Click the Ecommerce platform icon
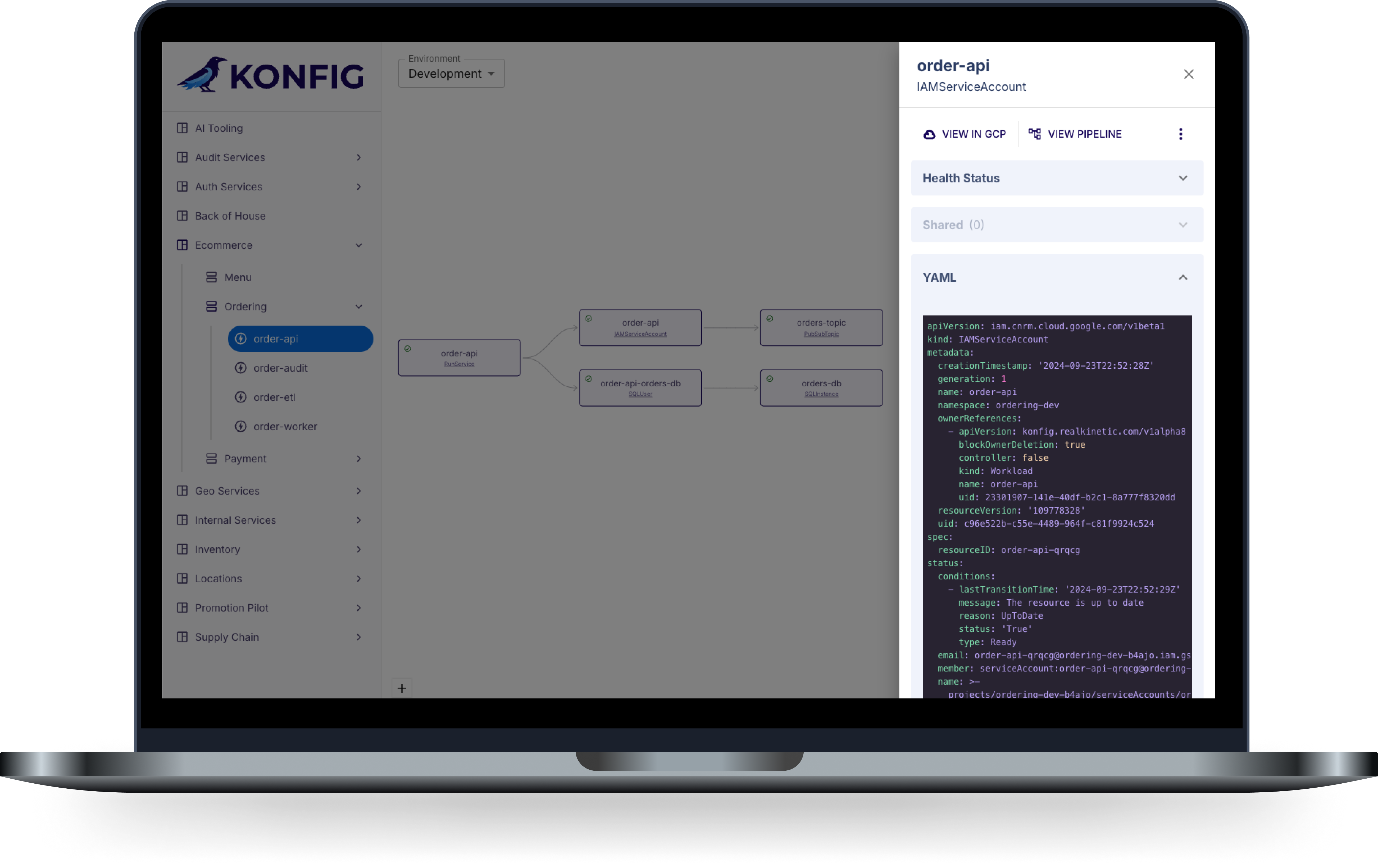This screenshot has height=868, width=1378. coord(183,245)
